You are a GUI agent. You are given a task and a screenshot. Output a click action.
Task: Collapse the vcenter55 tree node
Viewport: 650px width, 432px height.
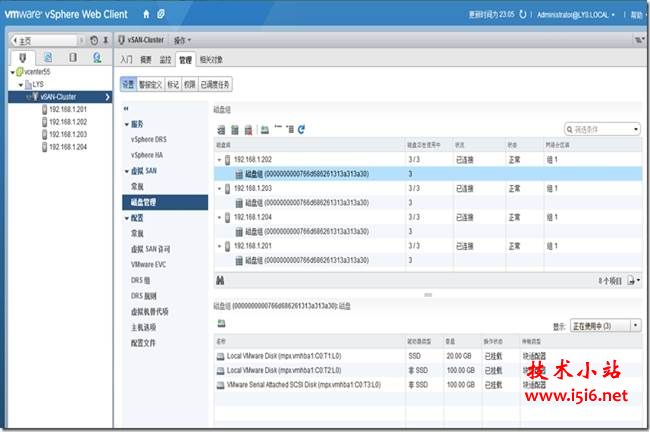tap(12, 72)
